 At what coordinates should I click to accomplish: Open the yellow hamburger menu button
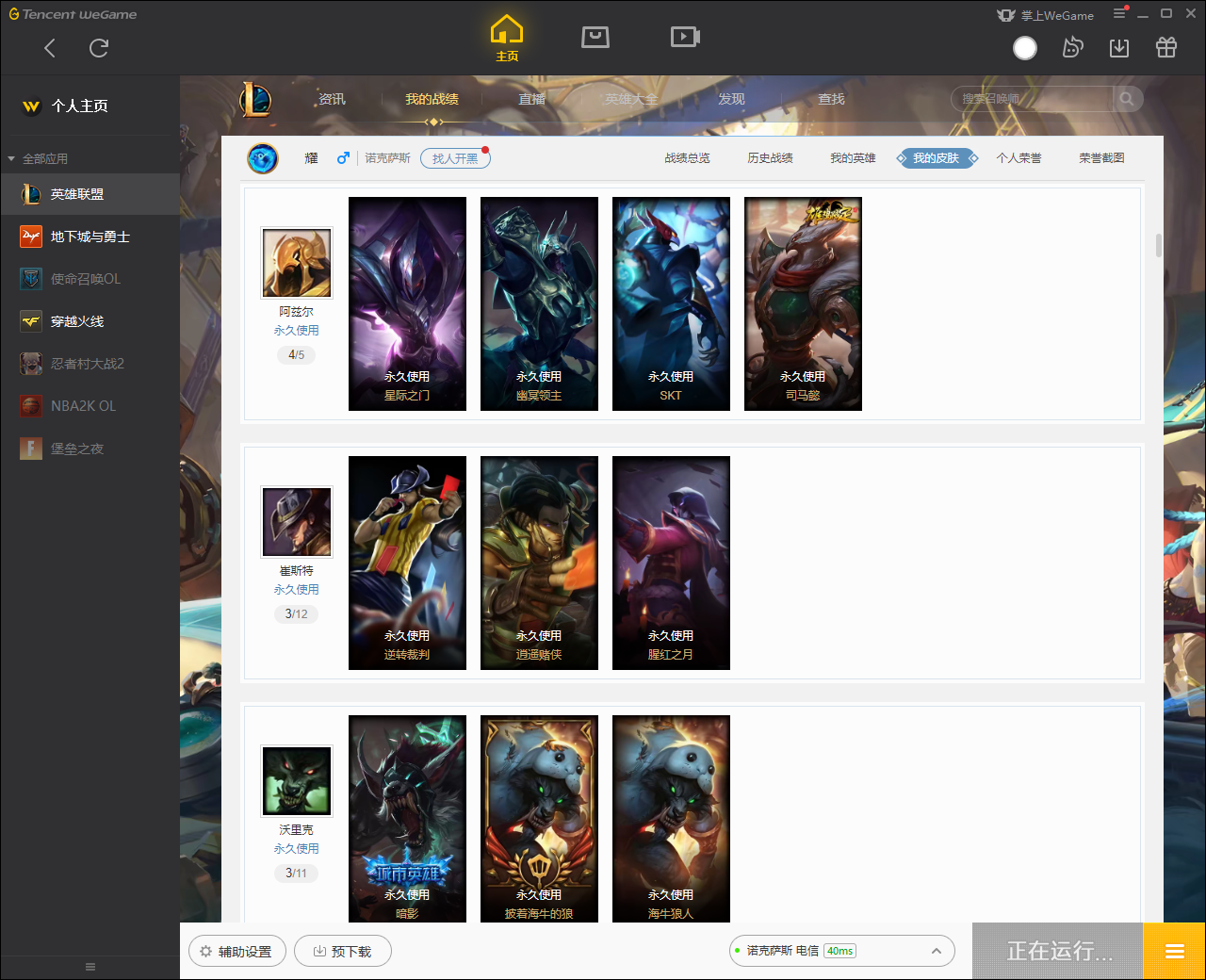pos(1174,951)
